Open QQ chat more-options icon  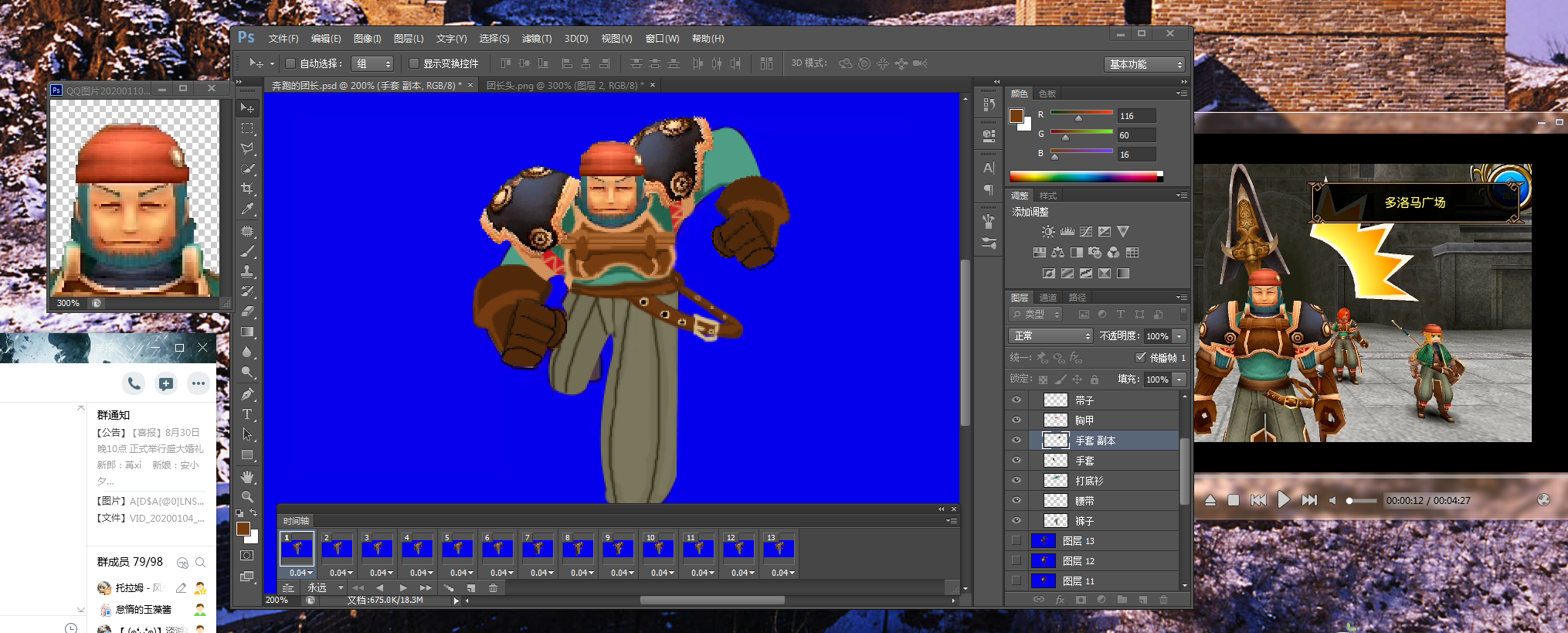coord(199,383)
